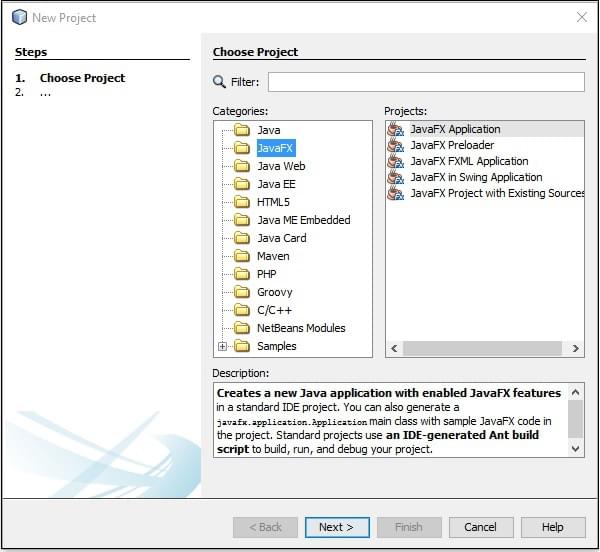600x552 pixels.
Task: Click the Description vertical scrollbar thumb
Action: coord(575,419)
